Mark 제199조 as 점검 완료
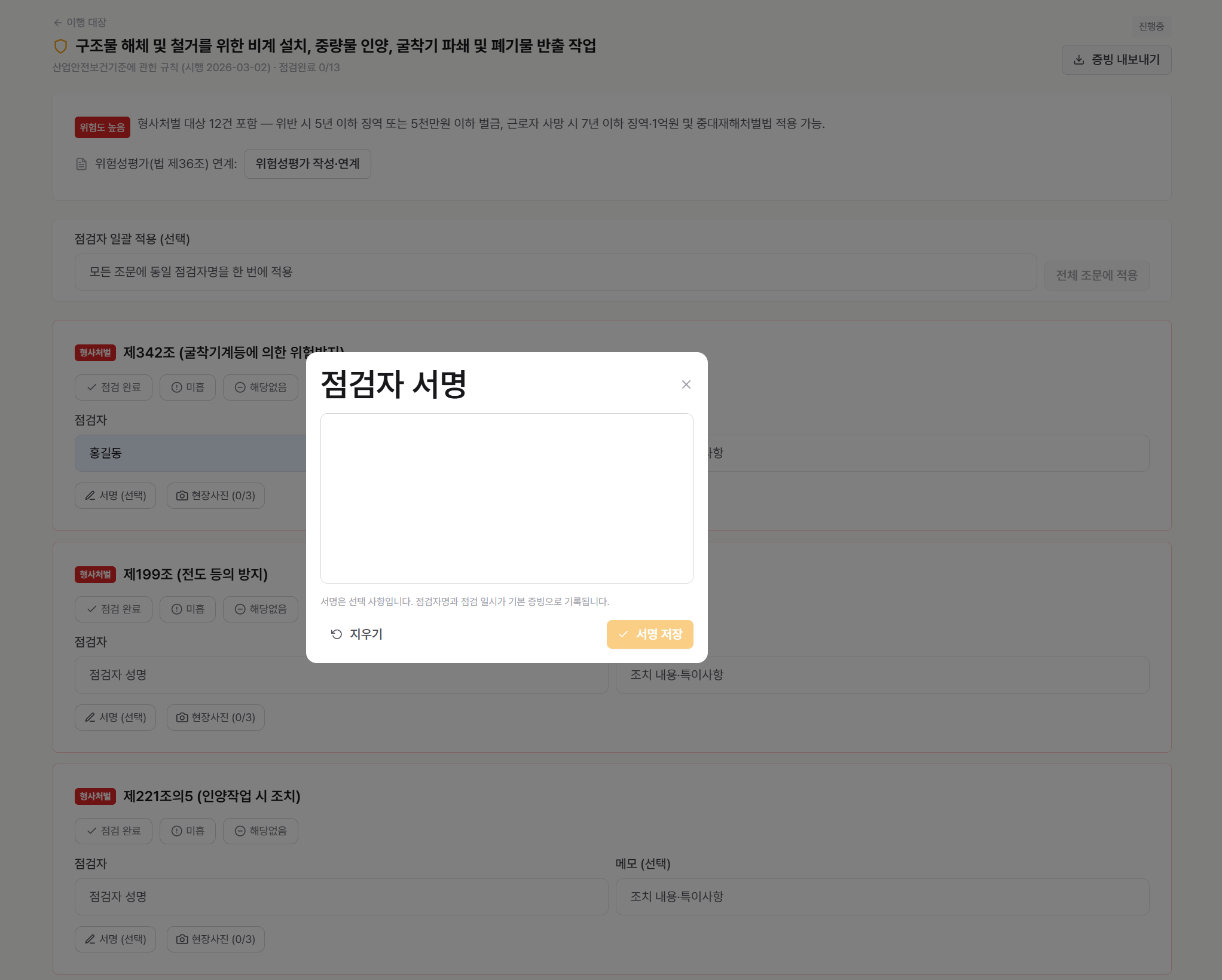 (x=114, y=609)
